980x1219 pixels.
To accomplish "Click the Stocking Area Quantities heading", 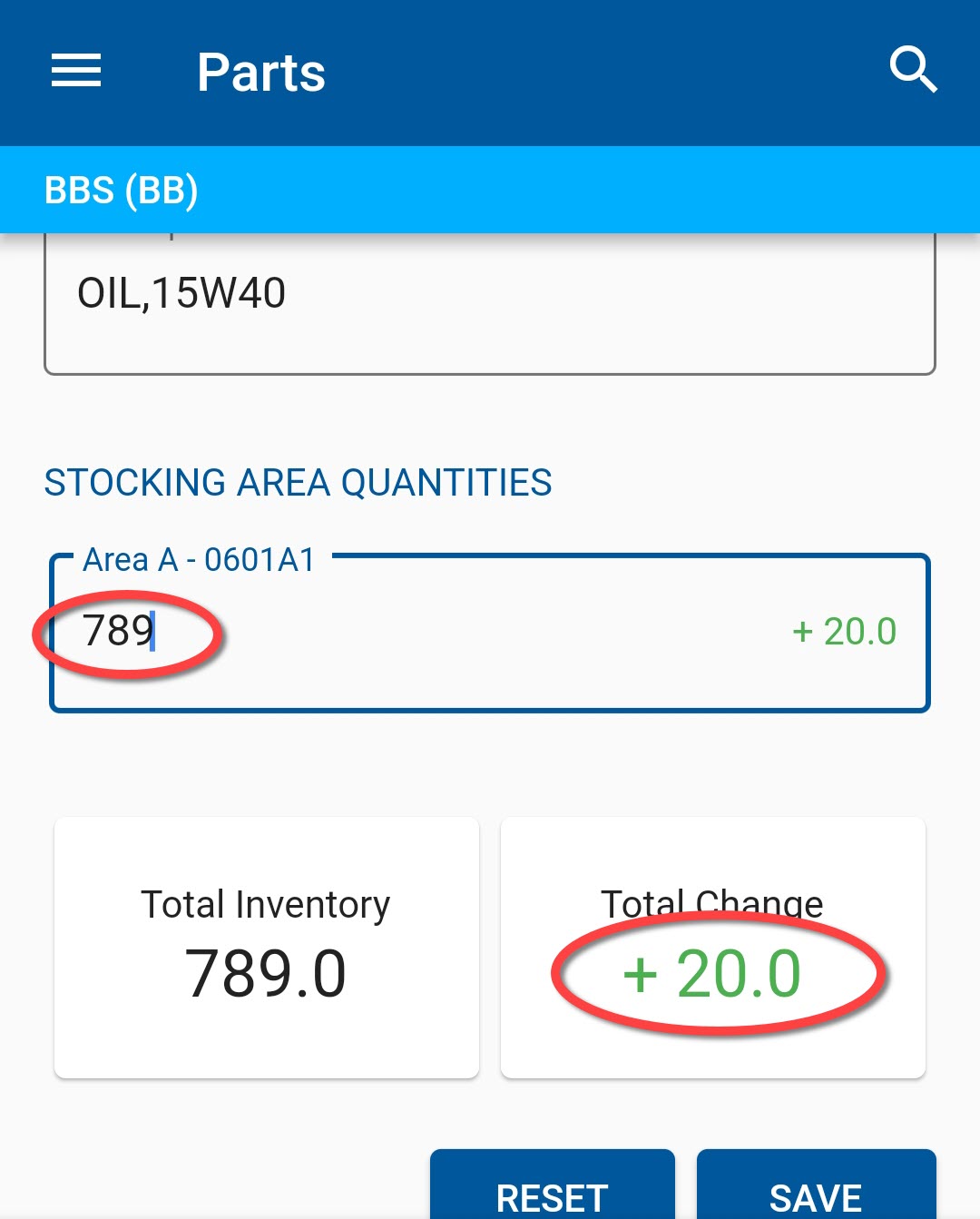I will click(298, 482).
